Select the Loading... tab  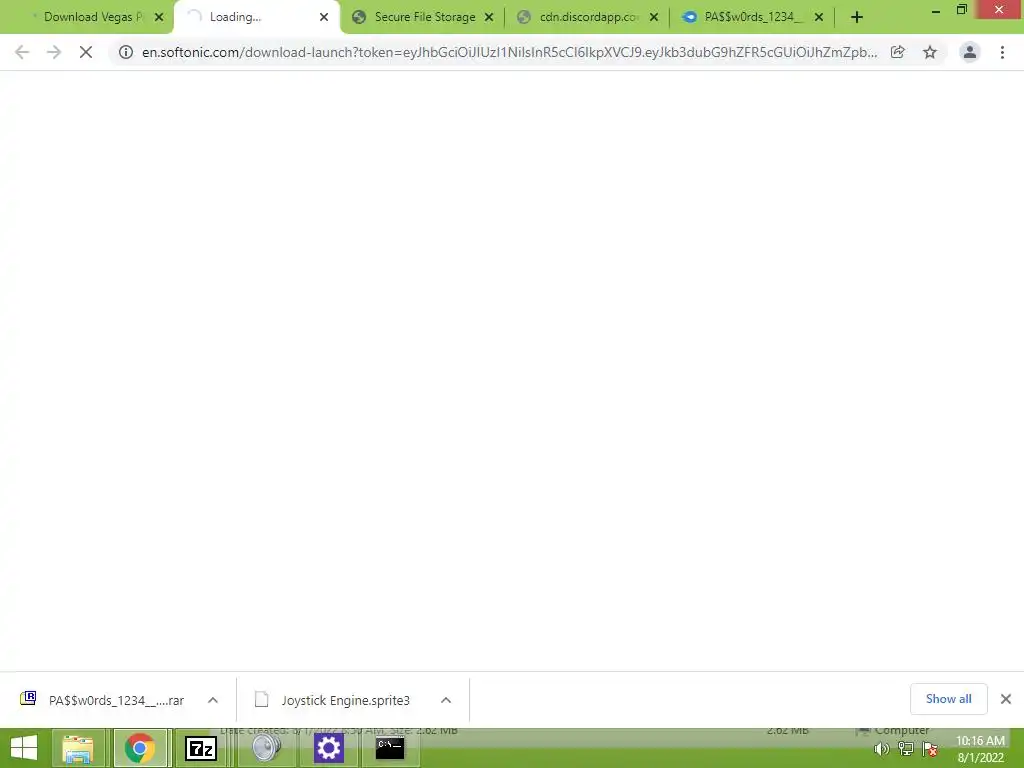[x=256, y=17]
